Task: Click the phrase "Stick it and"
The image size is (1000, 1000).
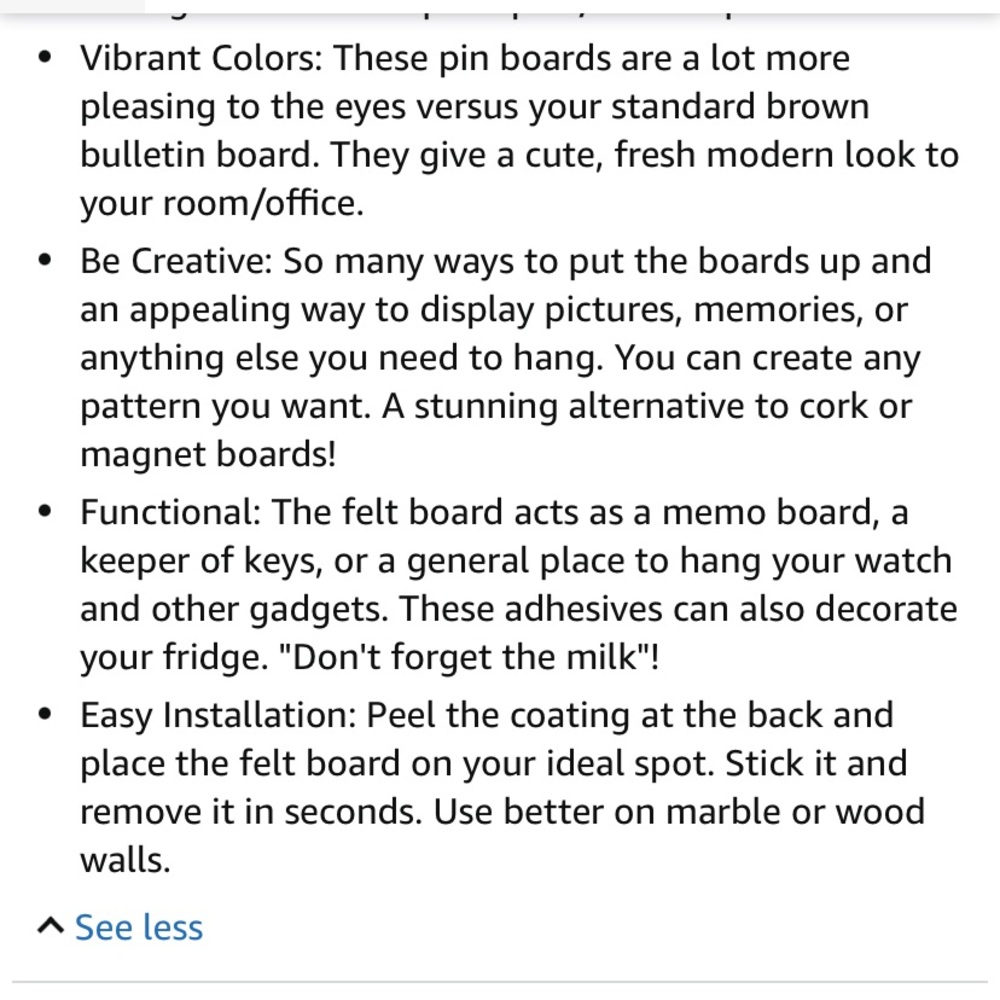Action: point(816,763)
